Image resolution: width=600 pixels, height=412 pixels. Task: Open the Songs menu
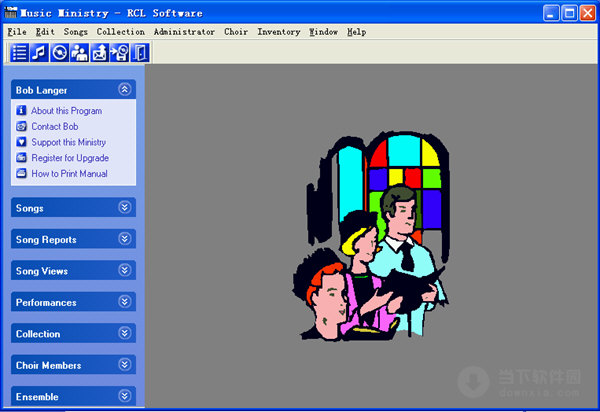(76, 32)
